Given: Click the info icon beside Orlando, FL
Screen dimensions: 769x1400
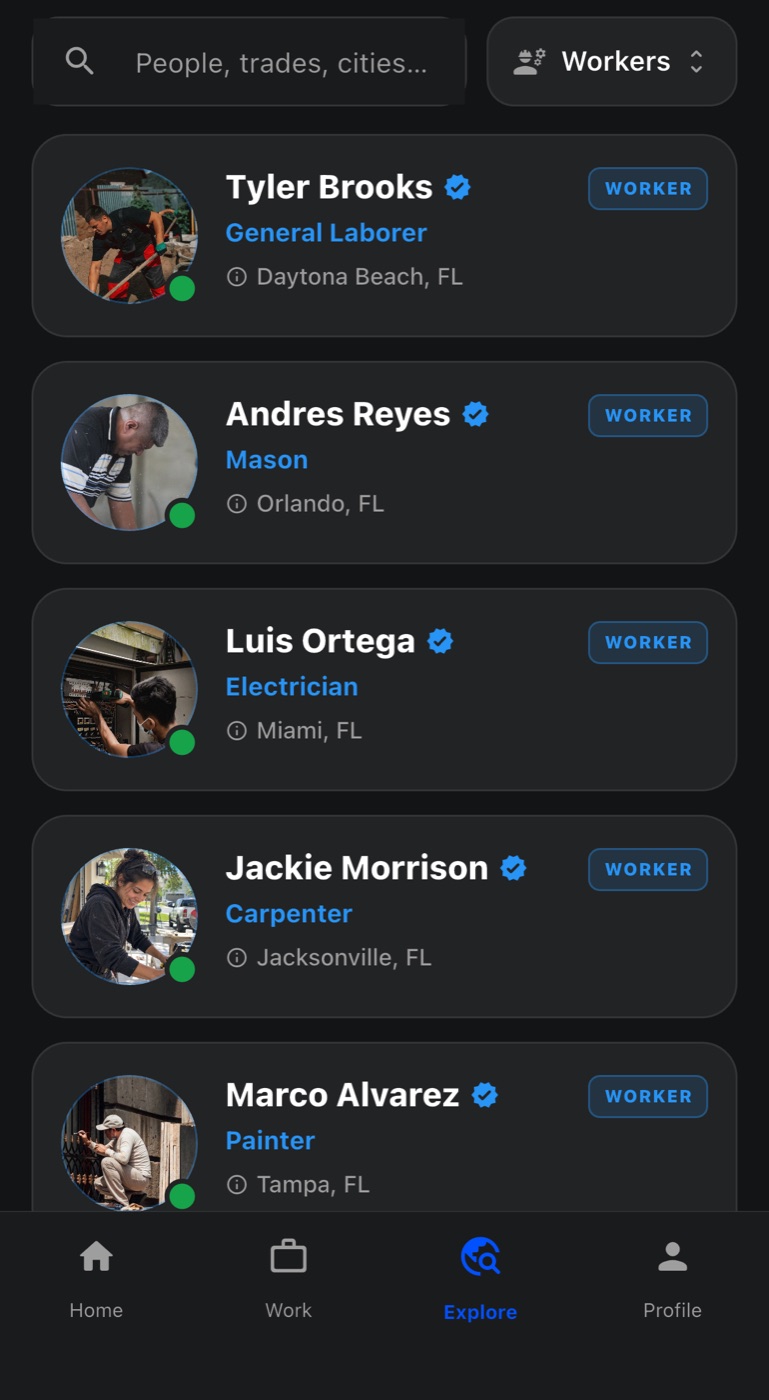Looking at the screenshot, I should pyautogui.click(x=237, y=504).
